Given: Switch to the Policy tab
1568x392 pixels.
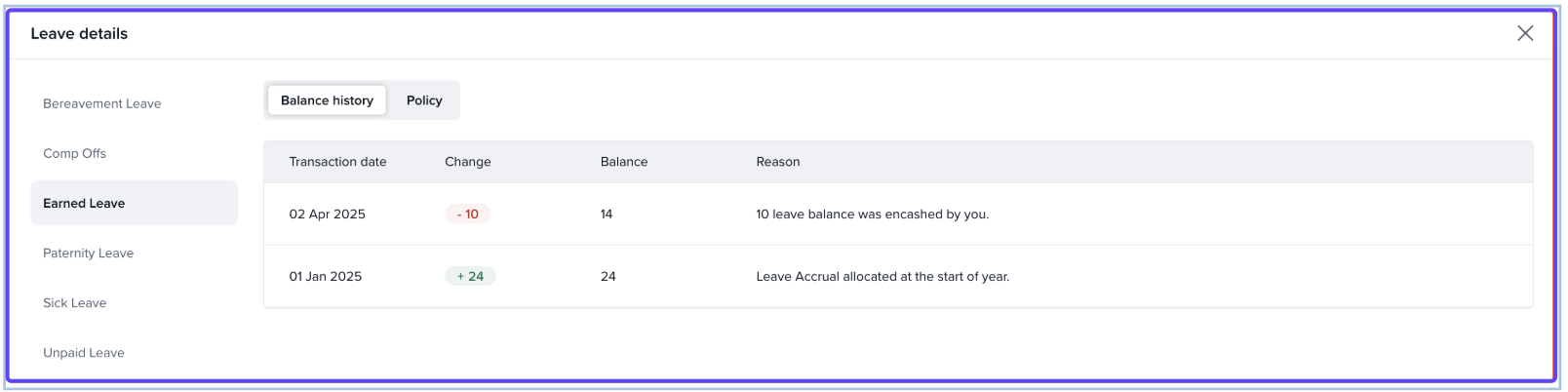Looking at the screenshot, I should tap(424, 100).
